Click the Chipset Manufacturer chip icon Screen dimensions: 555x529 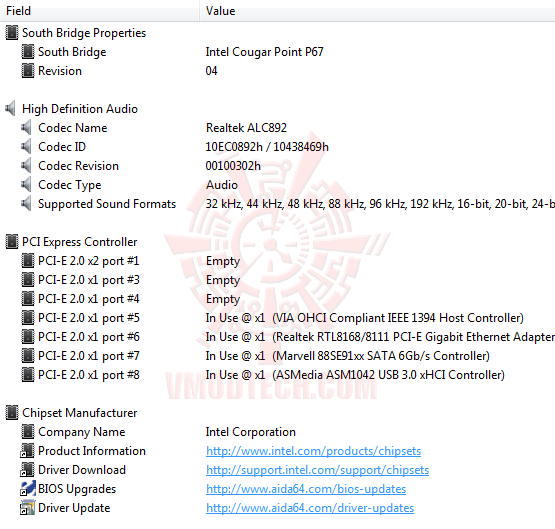[12, 413]
